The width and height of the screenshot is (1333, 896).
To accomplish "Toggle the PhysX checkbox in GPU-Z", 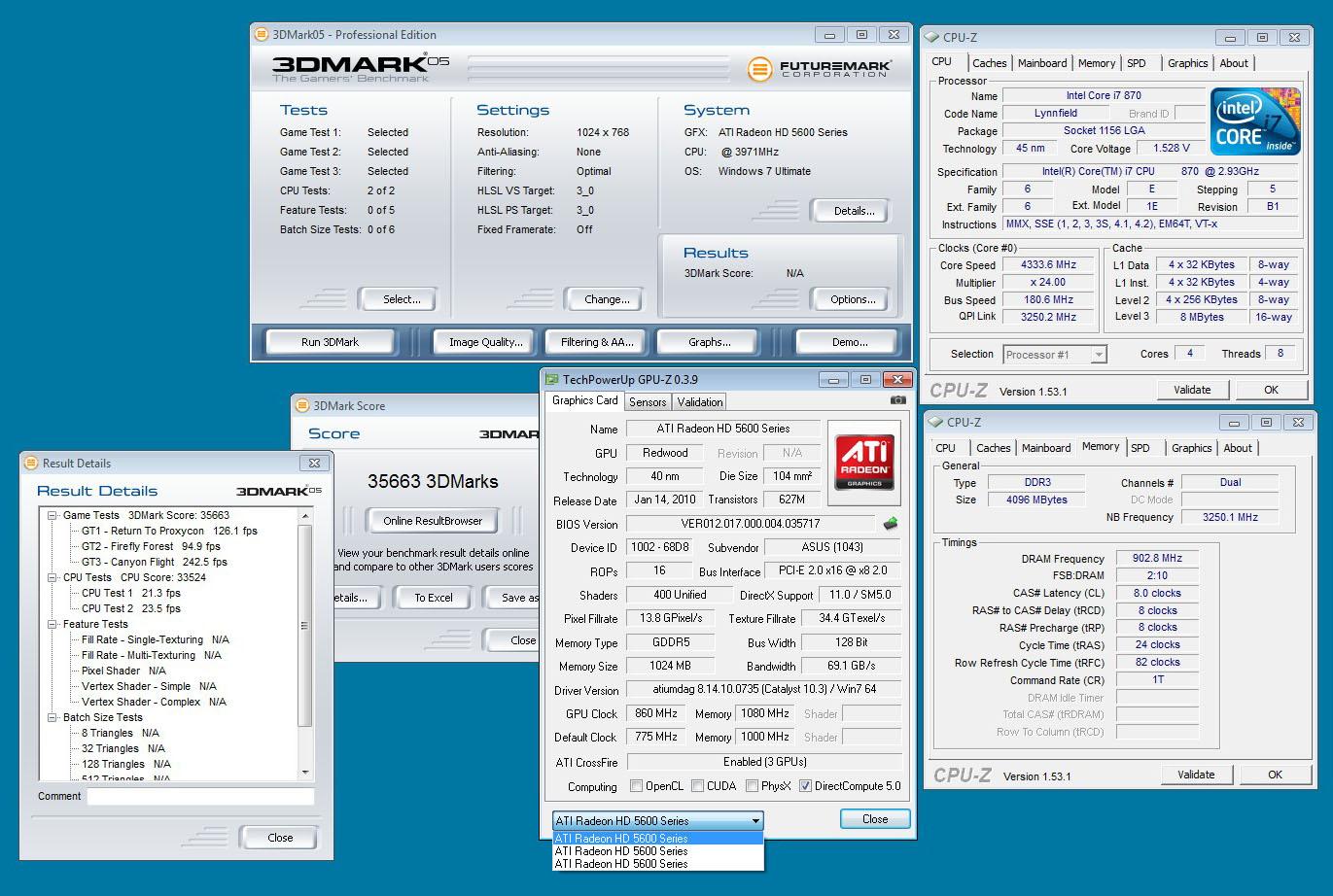I will pyautogui.click(x=752, y=786).
